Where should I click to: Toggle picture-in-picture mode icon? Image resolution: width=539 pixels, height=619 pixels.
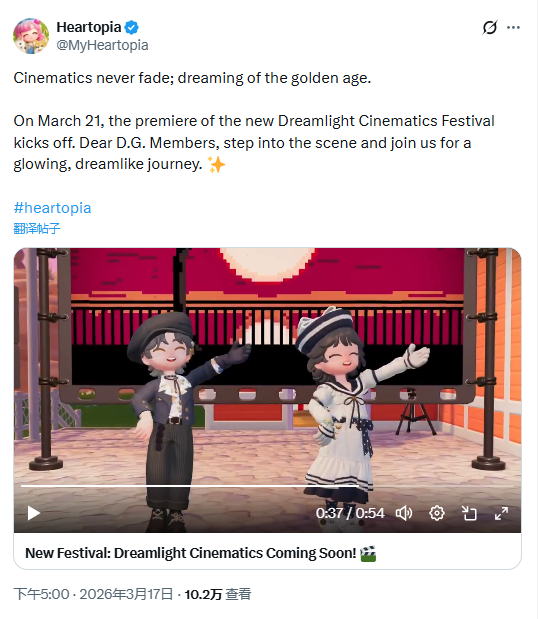pos(469,513)
